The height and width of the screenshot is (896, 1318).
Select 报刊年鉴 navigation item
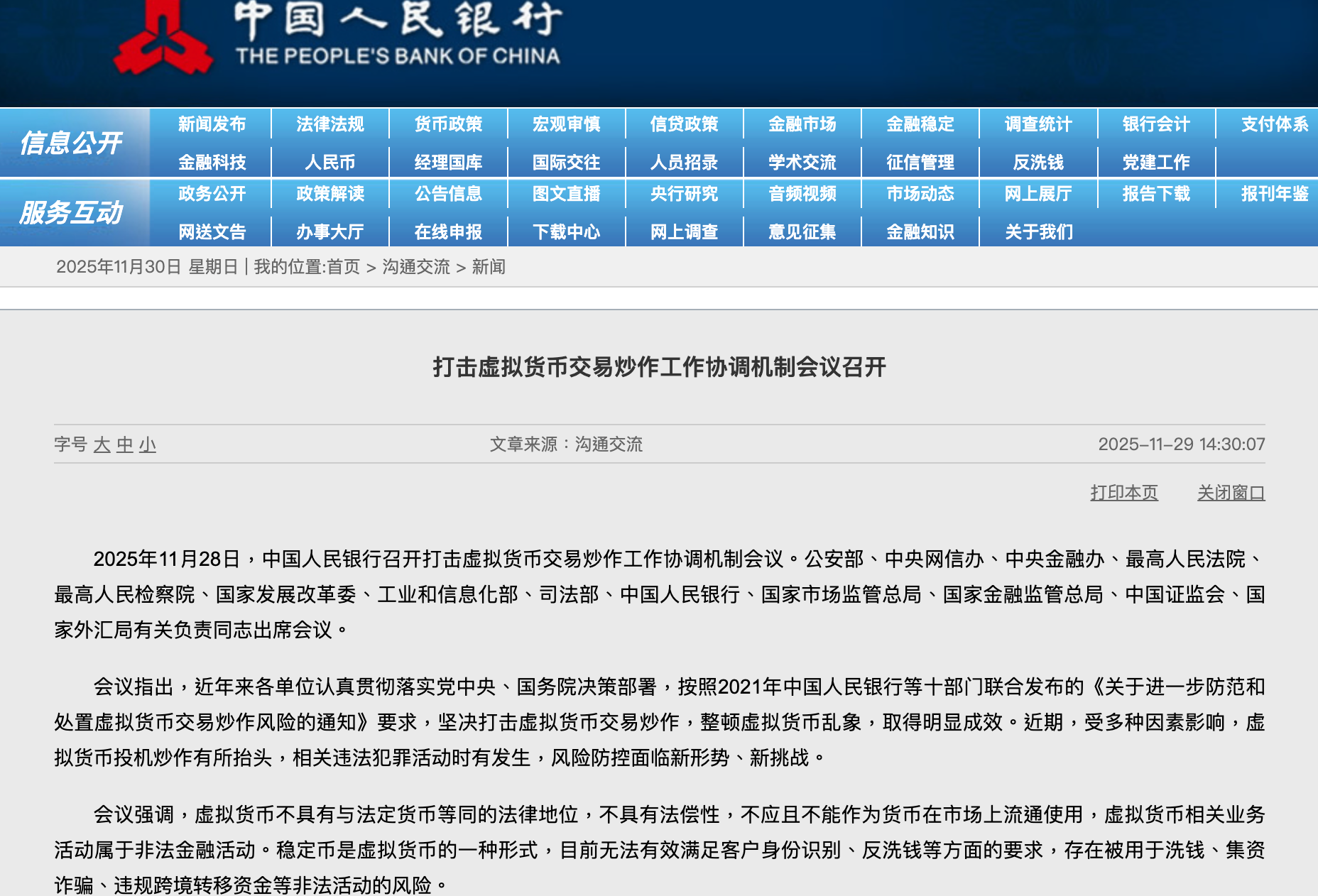(x=1275, y=194)
